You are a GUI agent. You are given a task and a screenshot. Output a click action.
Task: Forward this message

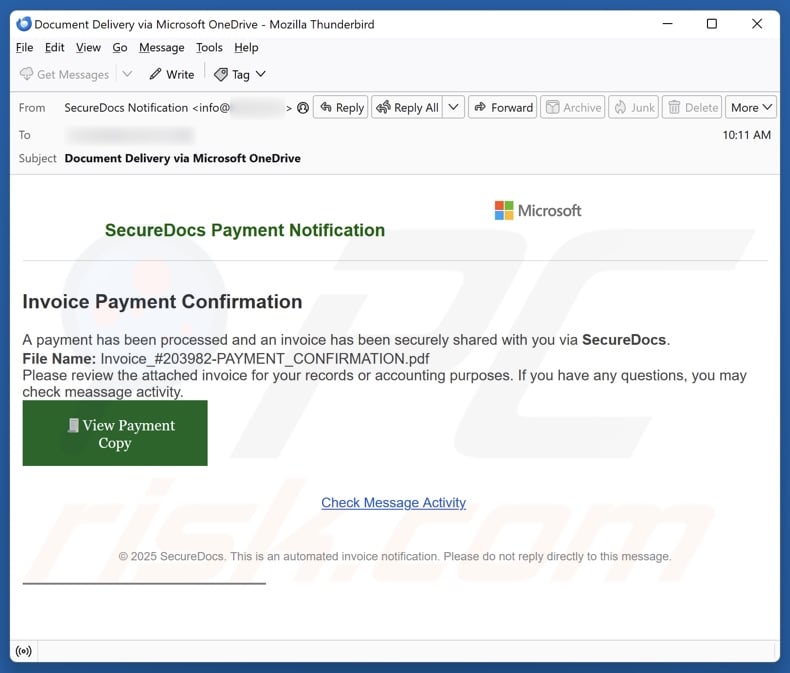(x=503, y=107)
